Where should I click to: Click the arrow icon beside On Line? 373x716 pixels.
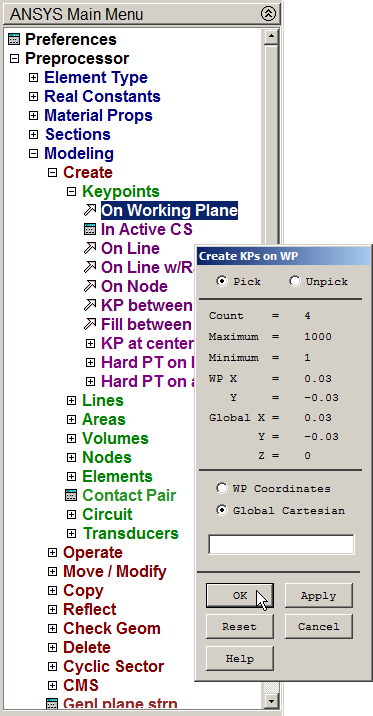tap(90, 248)
